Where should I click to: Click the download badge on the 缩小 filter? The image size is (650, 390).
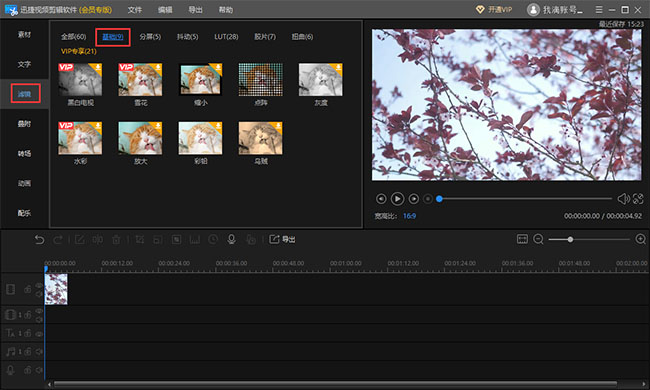tap(217, 68)
